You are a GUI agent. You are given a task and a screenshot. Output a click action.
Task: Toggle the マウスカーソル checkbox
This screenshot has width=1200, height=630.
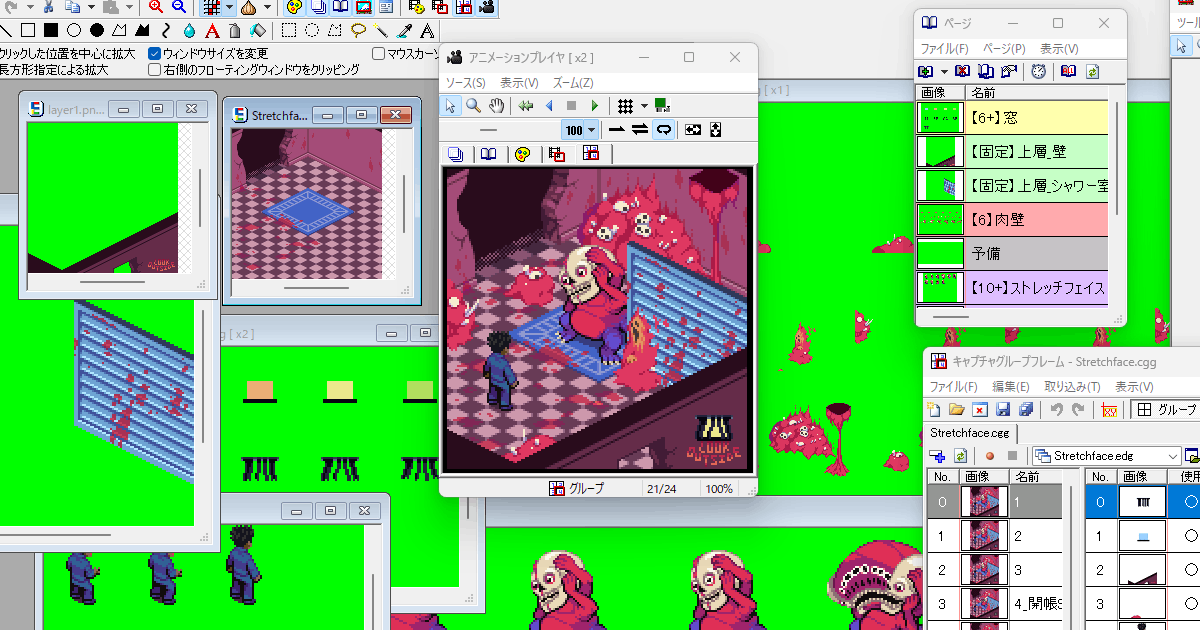pyautogui.click(x=379, y=53)
